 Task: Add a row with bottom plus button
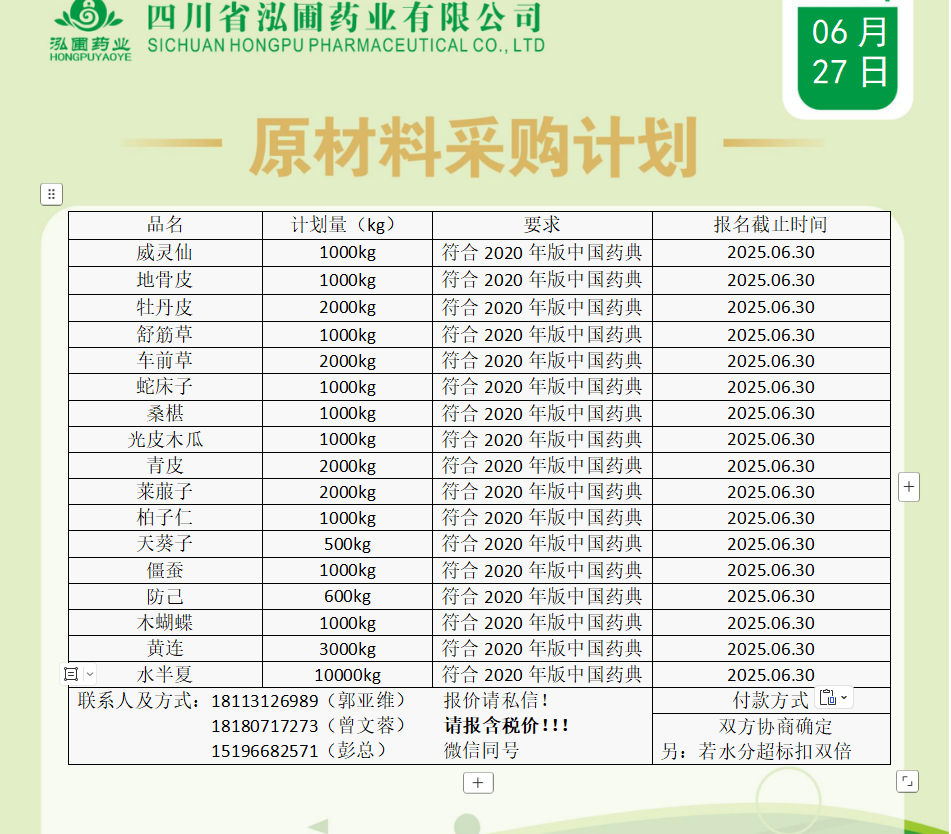point(478,782)
